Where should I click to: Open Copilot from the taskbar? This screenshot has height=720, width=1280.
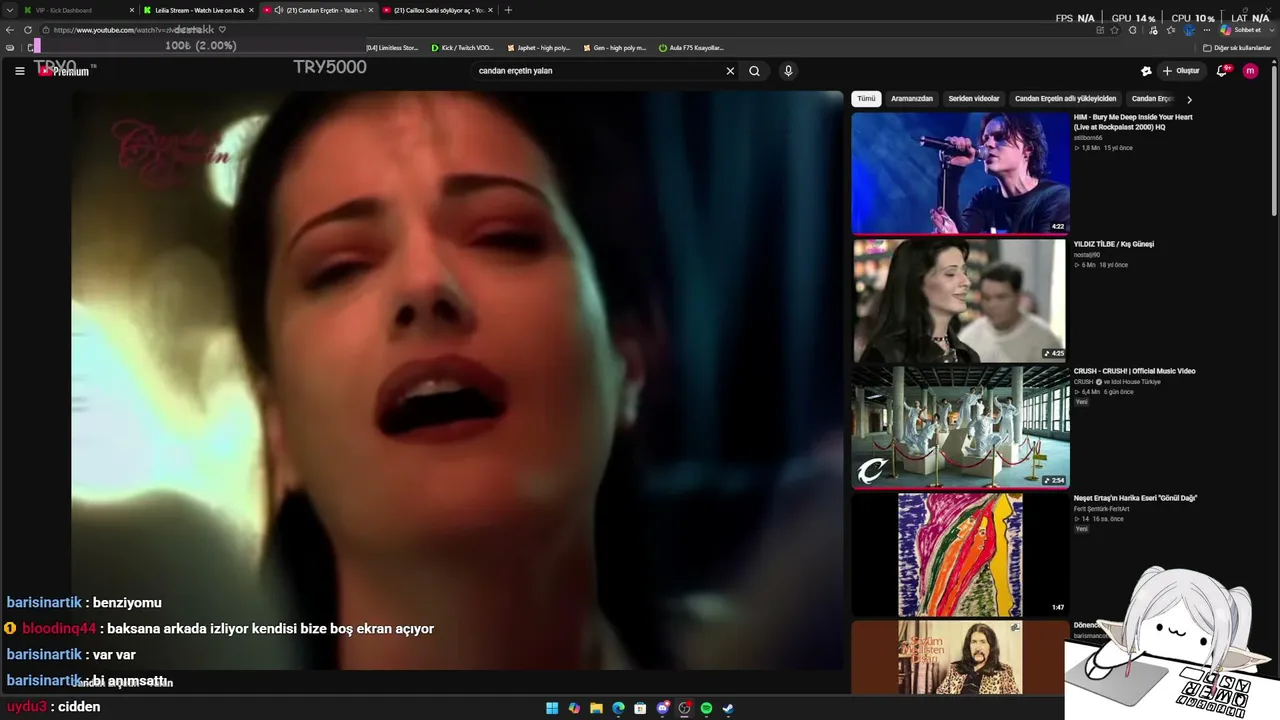pos(574,708)
